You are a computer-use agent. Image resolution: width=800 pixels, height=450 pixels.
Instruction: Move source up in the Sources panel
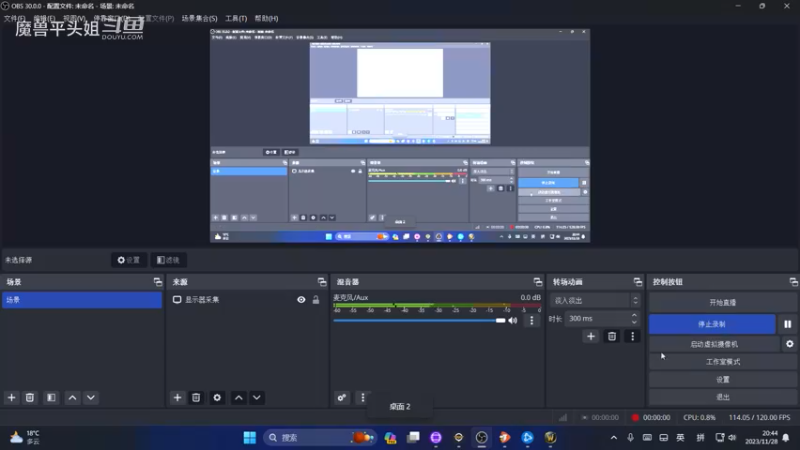click(x=238, y=397)
